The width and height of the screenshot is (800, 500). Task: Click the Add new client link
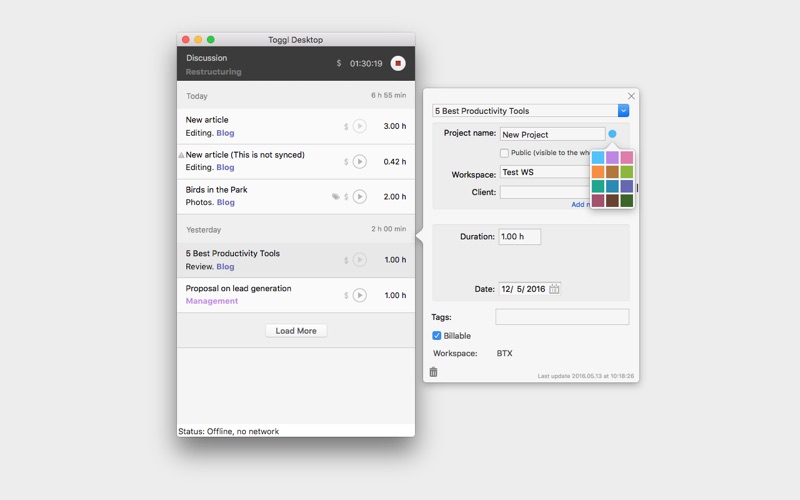[581, 204]
